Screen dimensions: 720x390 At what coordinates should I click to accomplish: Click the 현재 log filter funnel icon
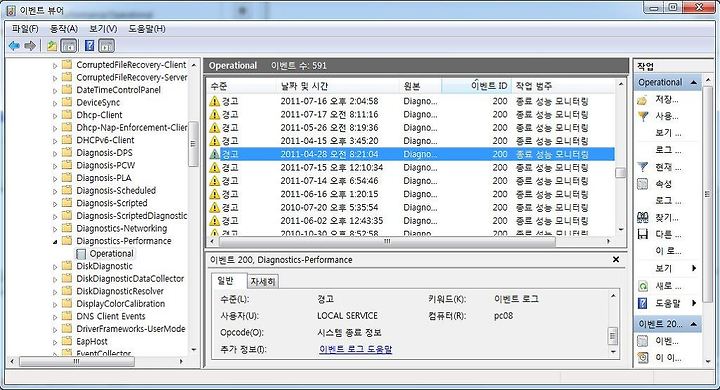[643, 167]
